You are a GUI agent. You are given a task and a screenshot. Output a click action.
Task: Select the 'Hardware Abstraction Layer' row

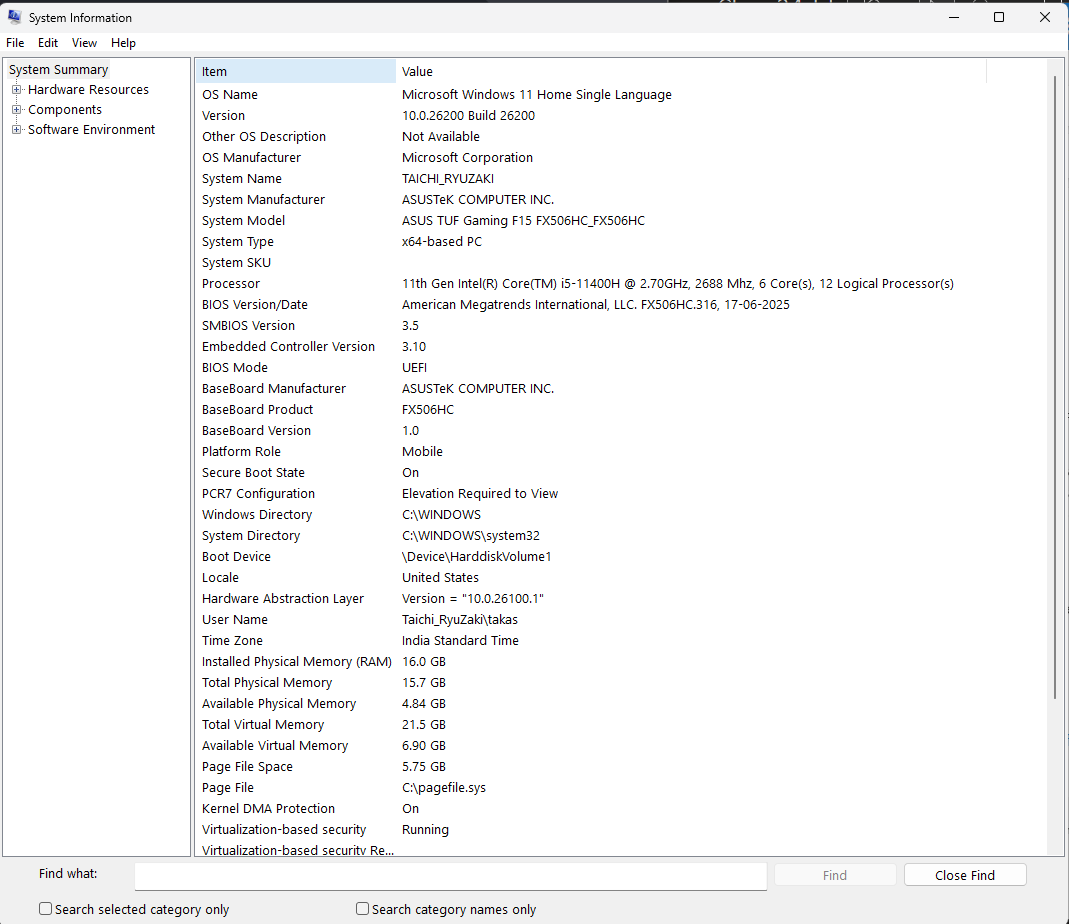click(x=591, y=599)
